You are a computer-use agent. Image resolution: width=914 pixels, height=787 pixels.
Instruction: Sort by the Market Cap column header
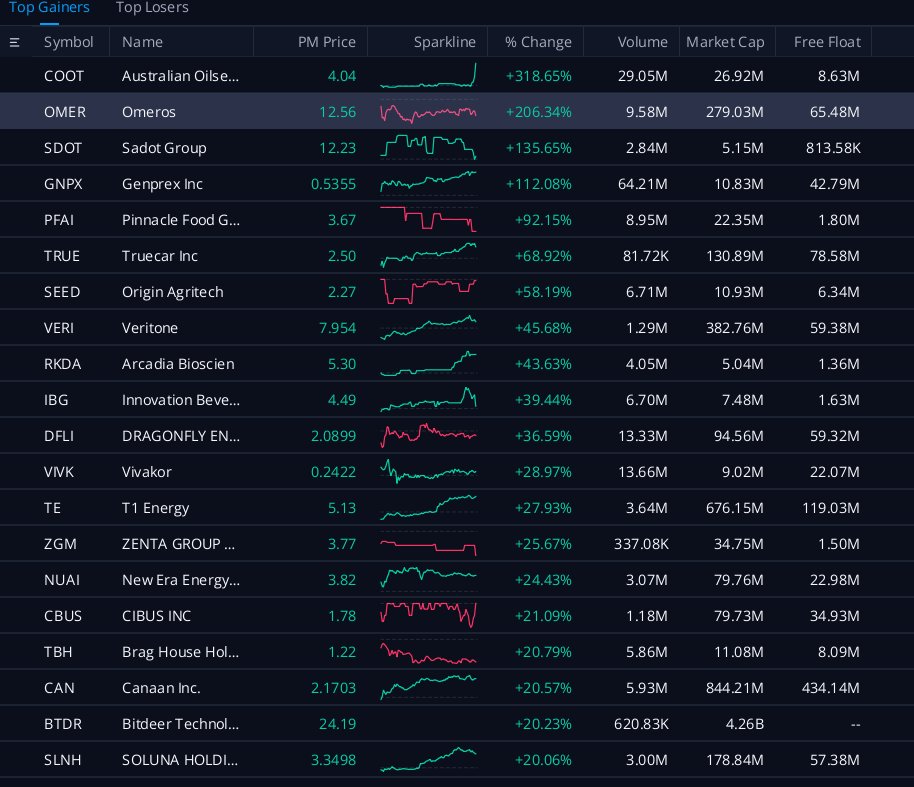click(725, 42)
